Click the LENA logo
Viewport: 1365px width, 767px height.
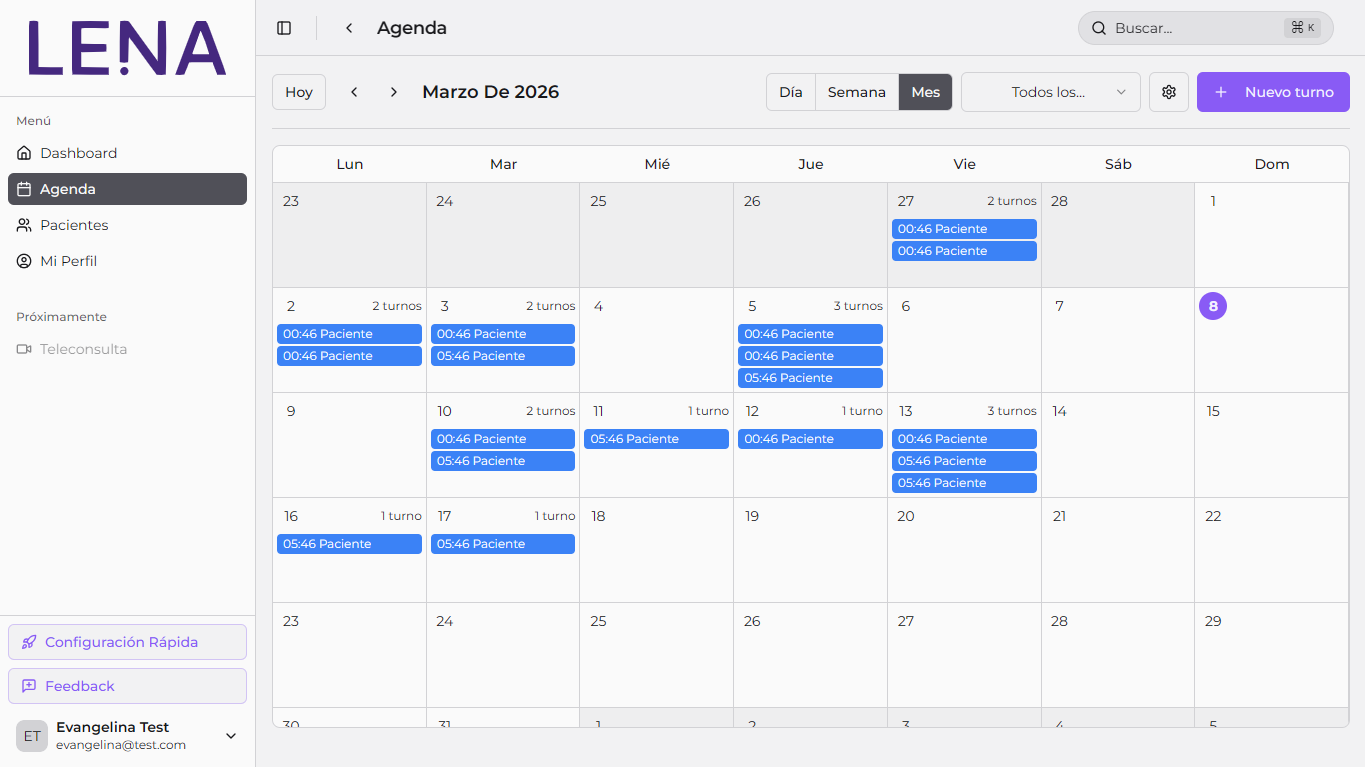127,48
